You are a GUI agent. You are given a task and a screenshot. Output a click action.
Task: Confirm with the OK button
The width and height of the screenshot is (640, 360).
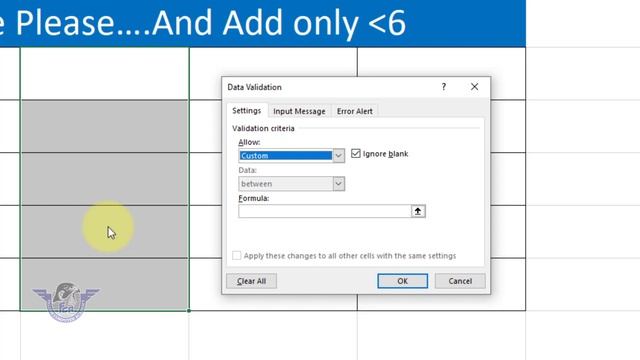(402, 281)
